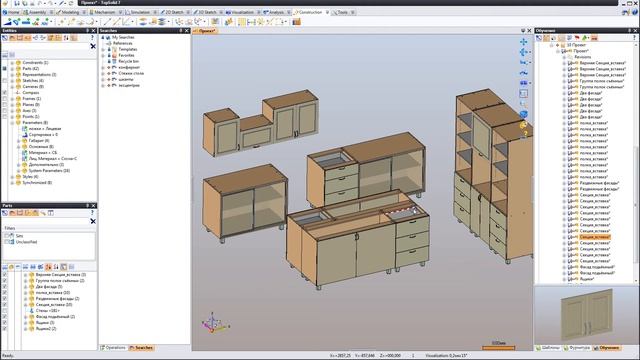This screenshot has width=640, height=360.
Task: Expand the Revisions node in Обучение tree
Action: pyautogui.click(x=564, y=57)
